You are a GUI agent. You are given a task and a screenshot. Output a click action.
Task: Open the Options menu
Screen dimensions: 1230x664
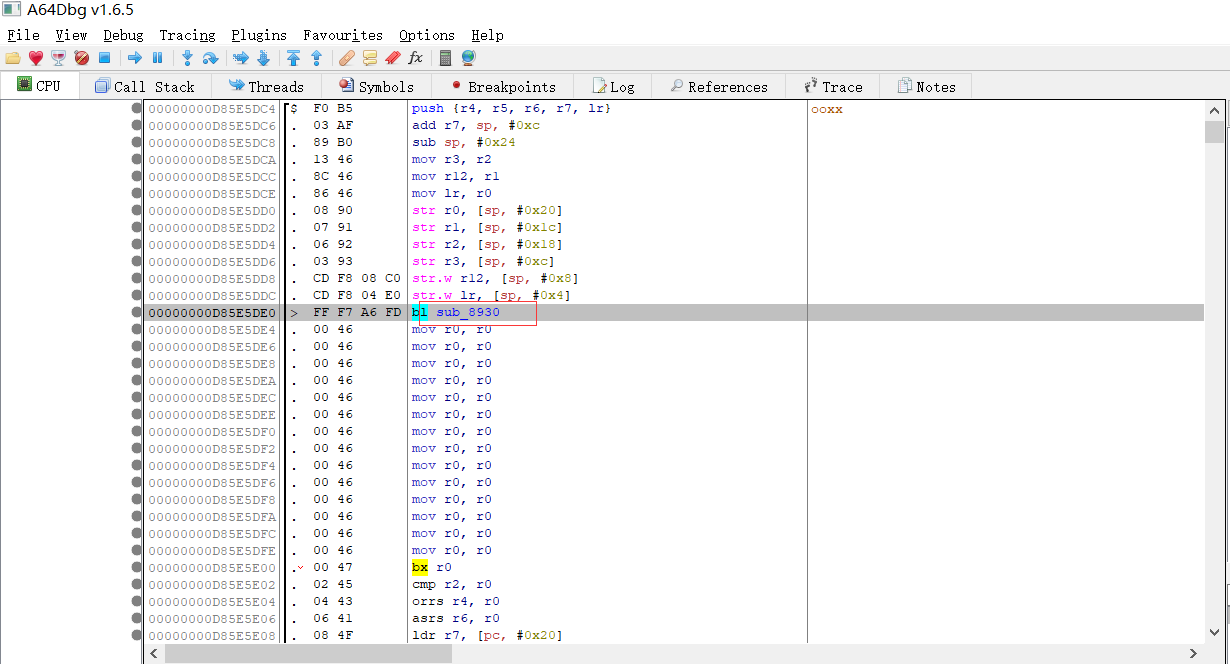[x=427, y=35]
